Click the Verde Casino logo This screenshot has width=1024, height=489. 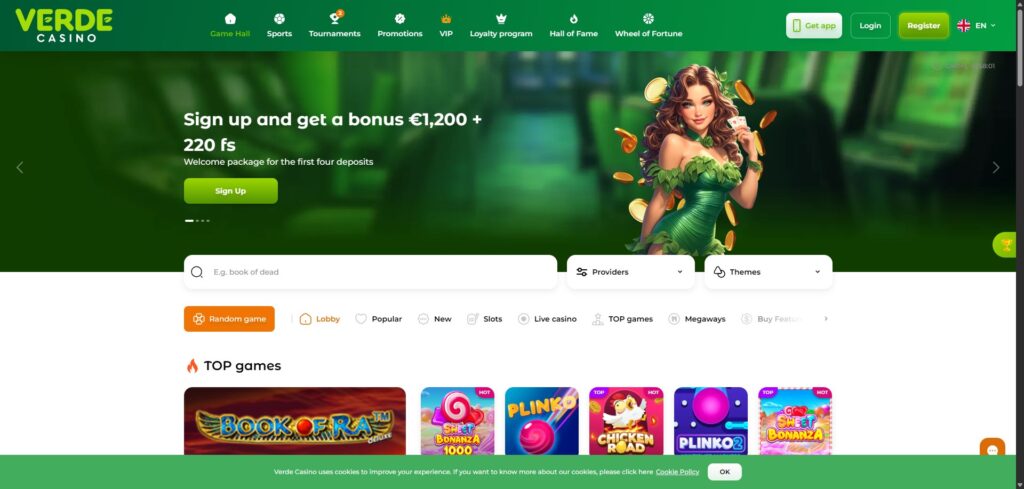click(64, 25)
